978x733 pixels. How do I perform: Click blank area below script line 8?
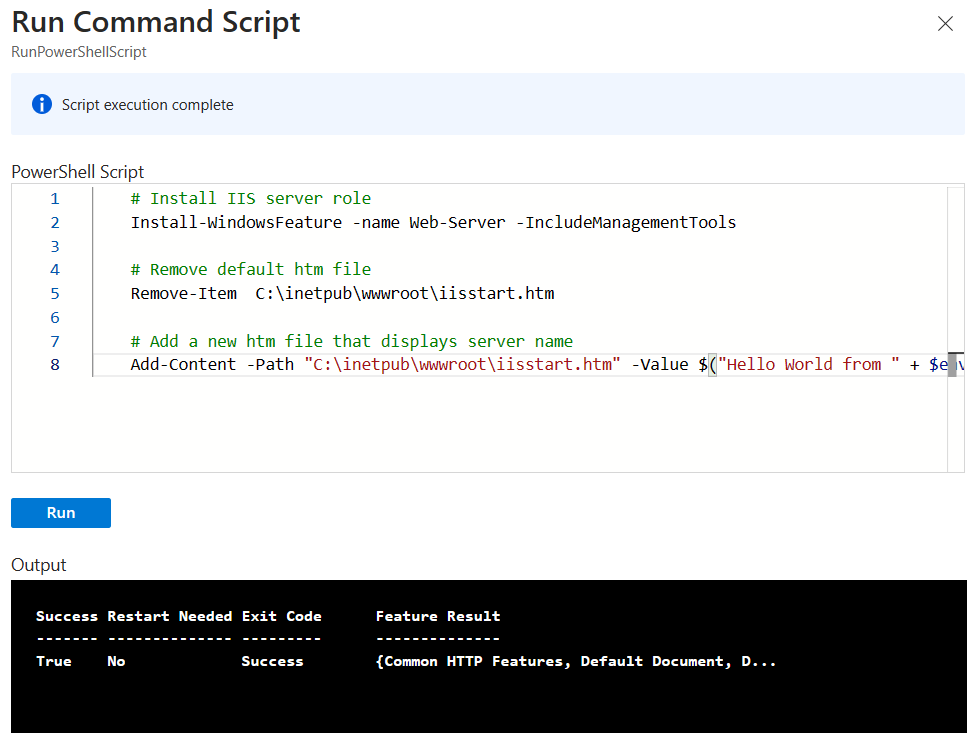(x=480, y=425)
